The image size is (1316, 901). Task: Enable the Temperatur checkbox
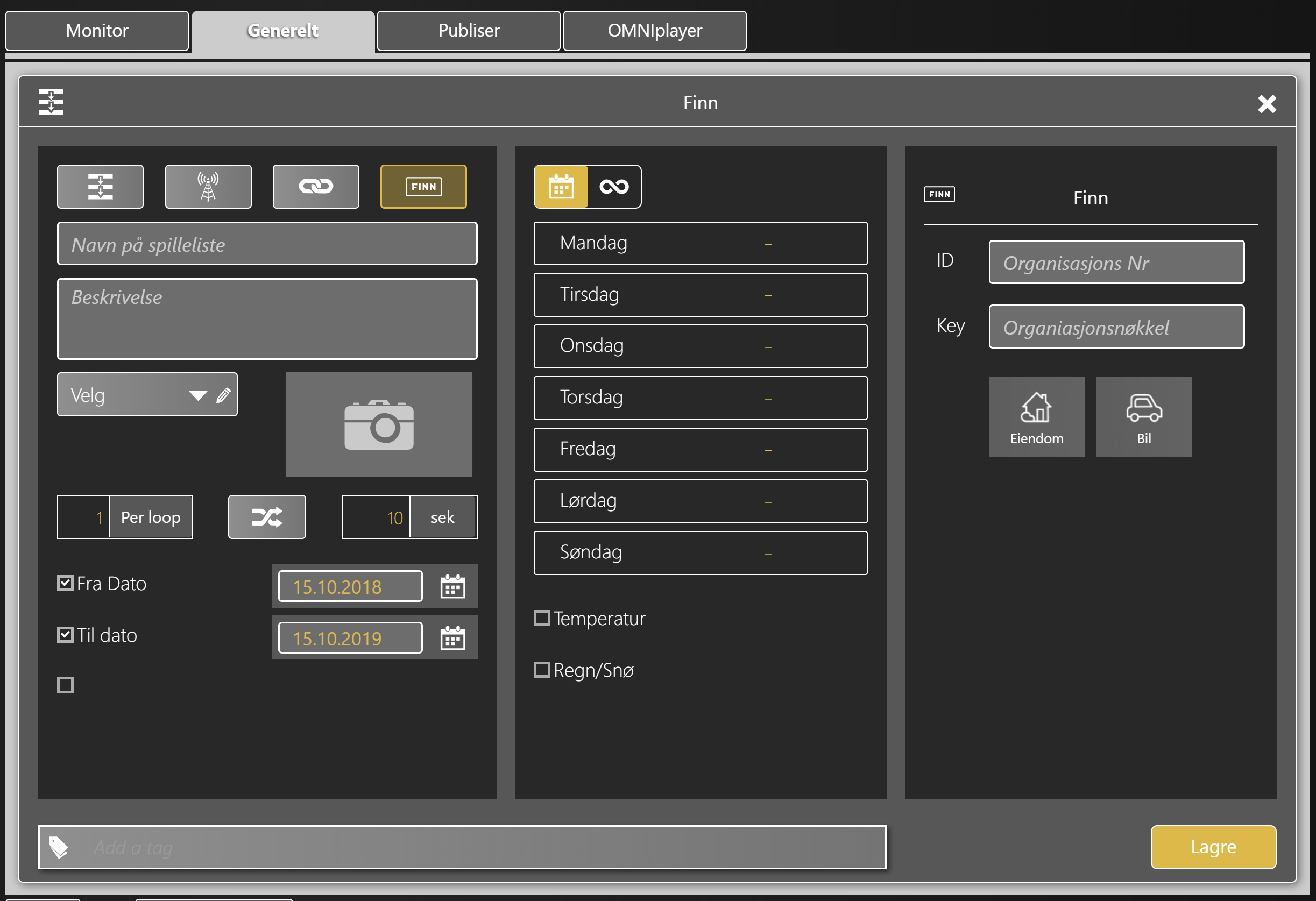[542, 618]
